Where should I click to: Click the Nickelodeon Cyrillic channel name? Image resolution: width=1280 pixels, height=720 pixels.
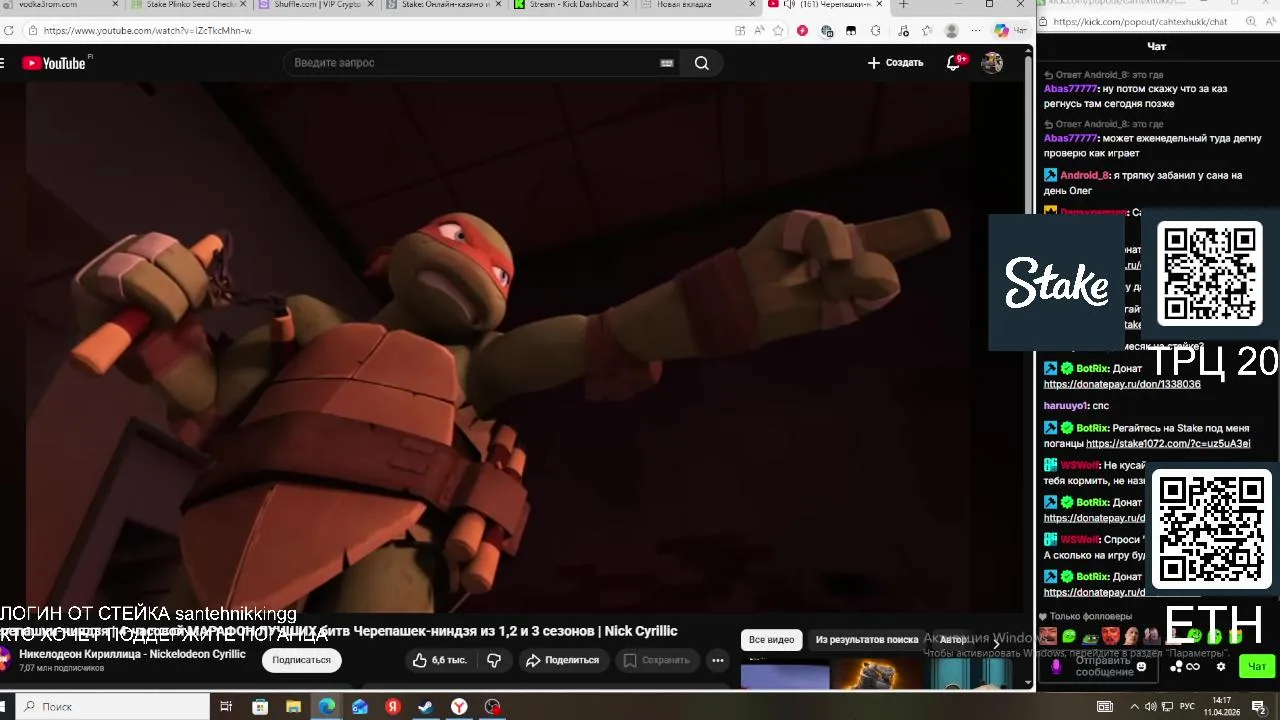(132, 654)
